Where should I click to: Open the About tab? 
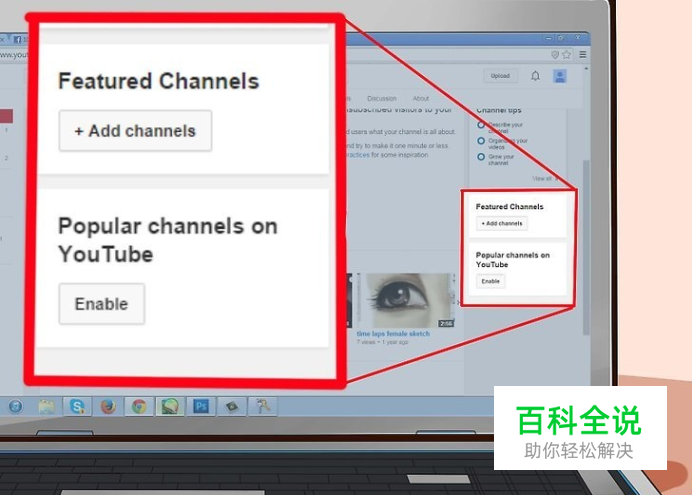tap(421, 98)
